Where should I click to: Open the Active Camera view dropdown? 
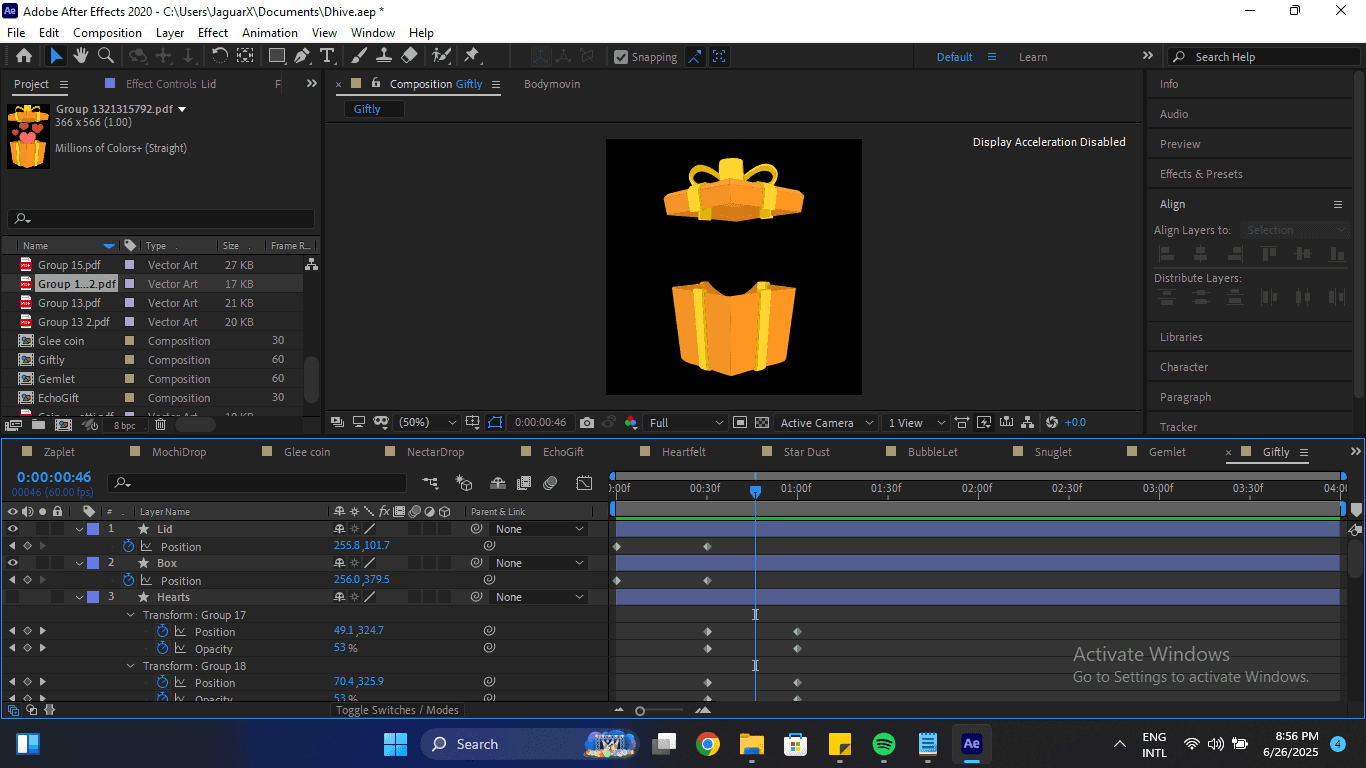click(x=826, y=423)
